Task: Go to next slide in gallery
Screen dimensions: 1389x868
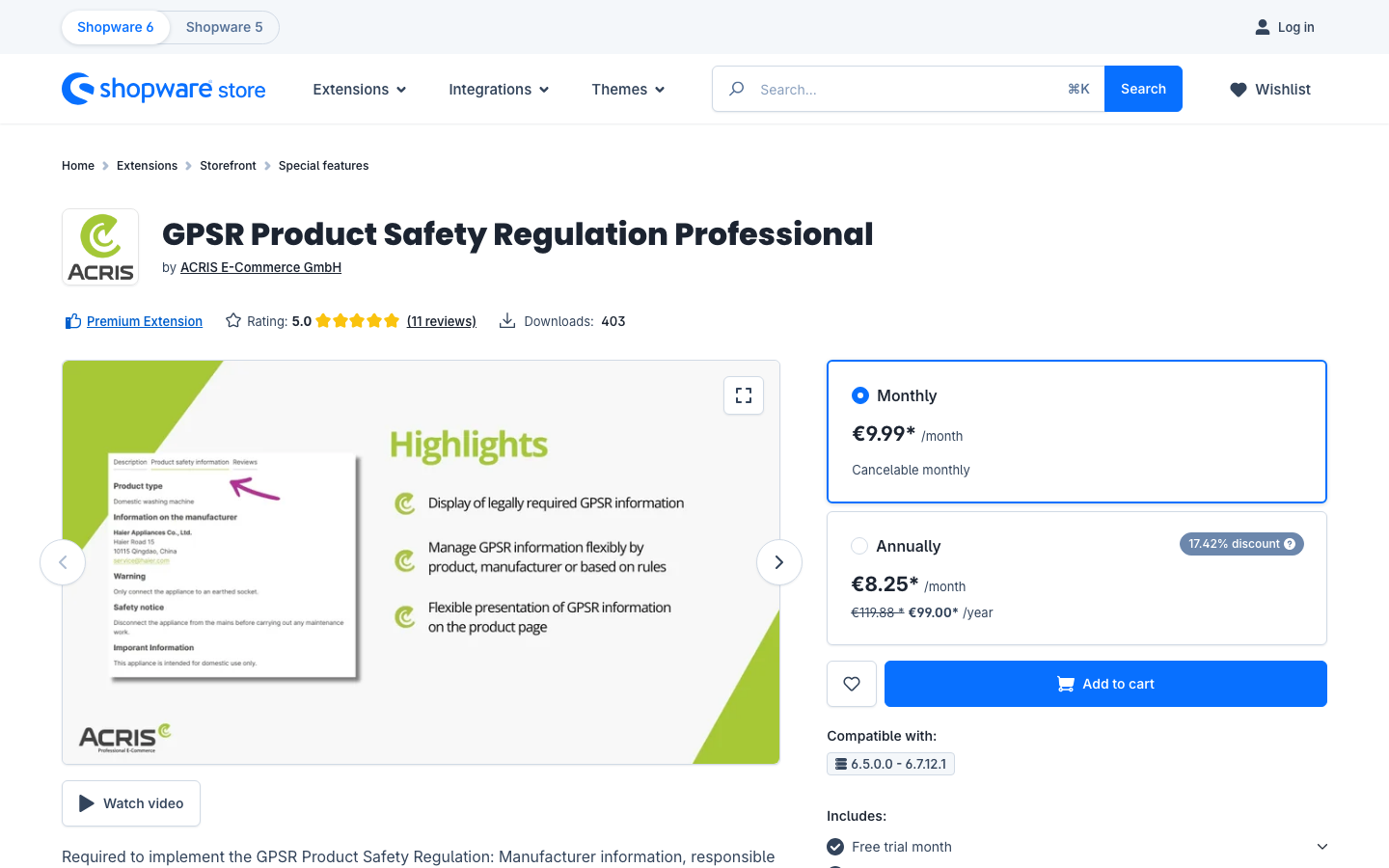Action: (779, 562)
